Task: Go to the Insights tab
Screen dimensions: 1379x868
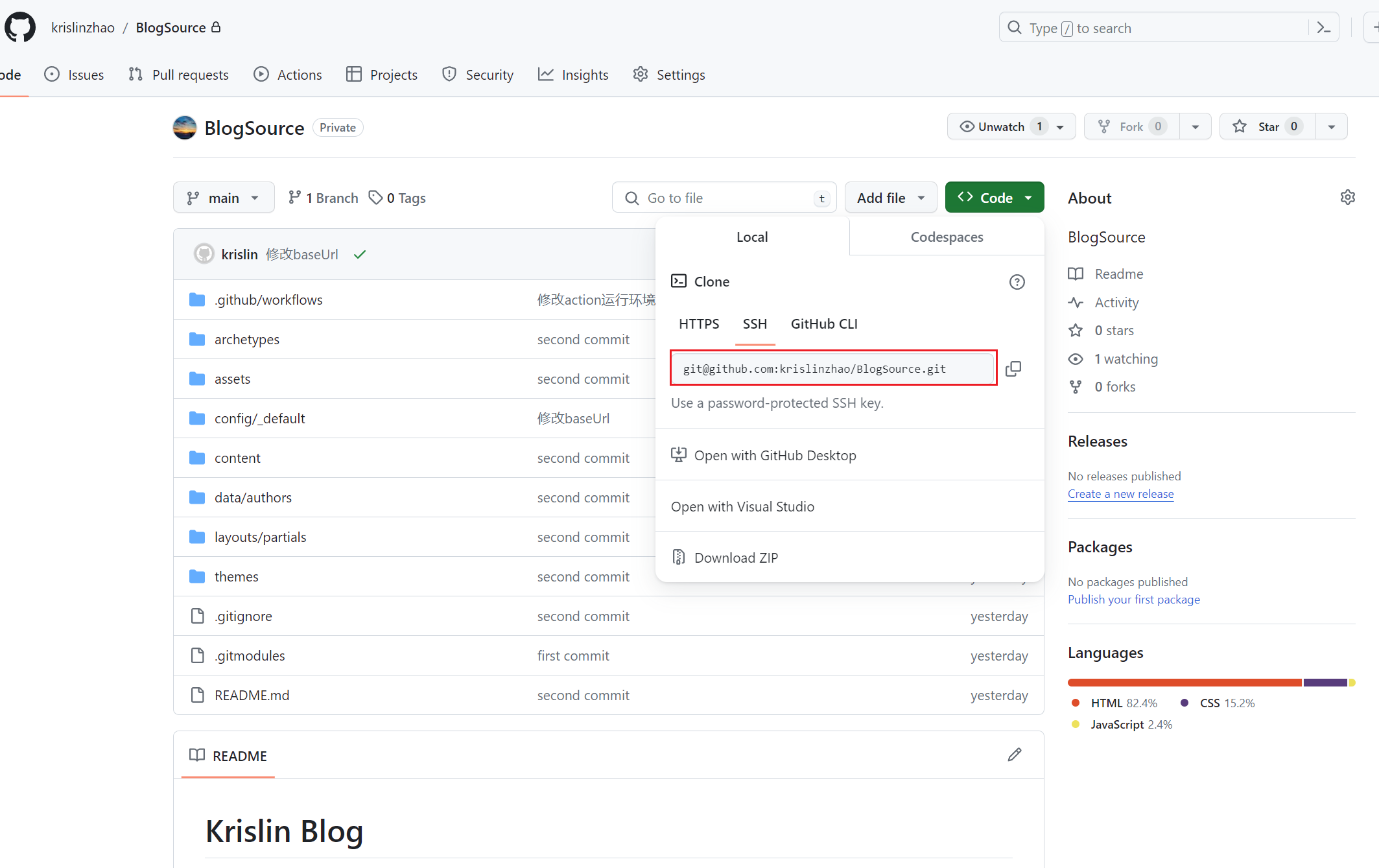Action: (573, 75)
